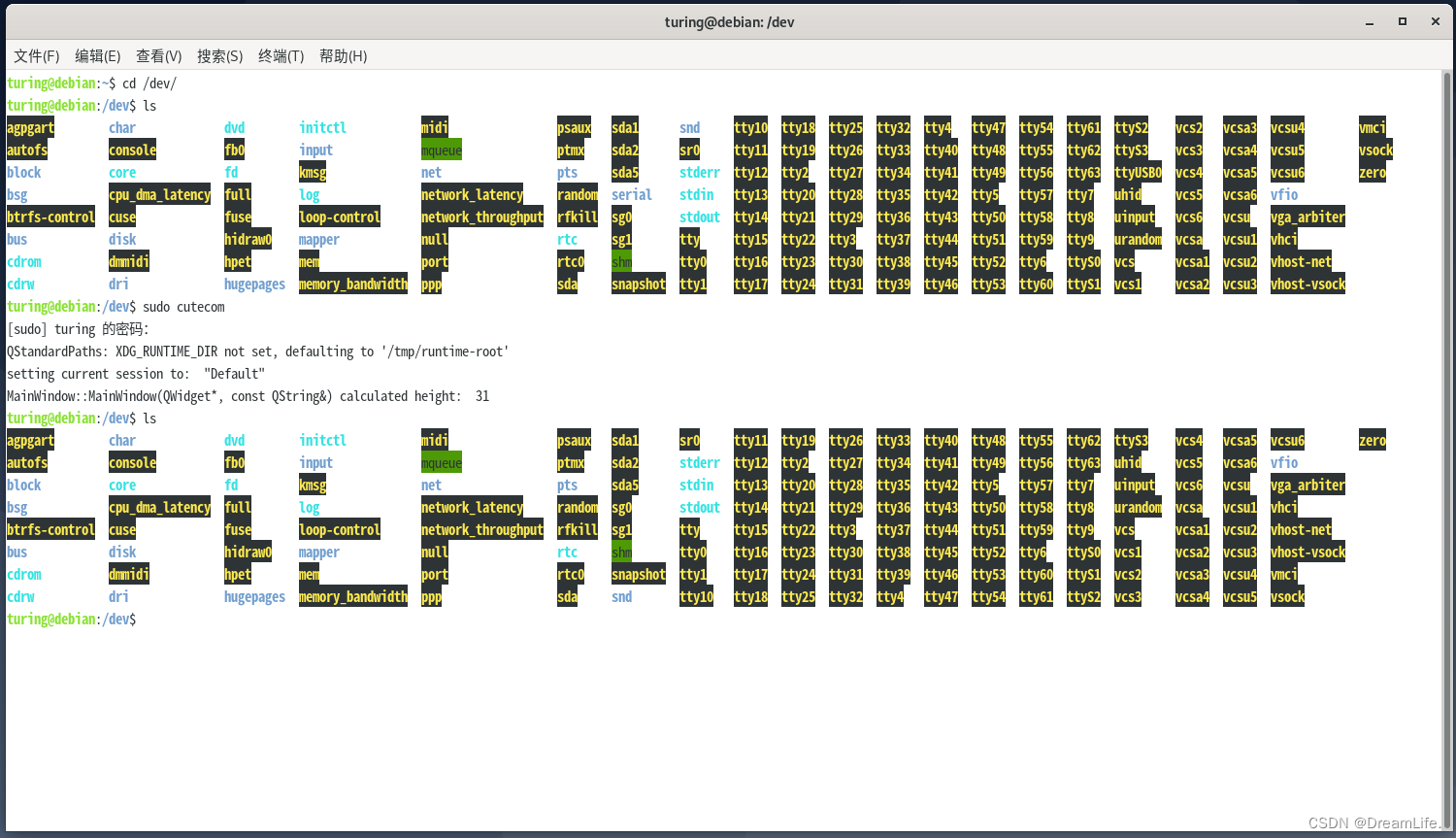
Task: Click the ttyUSB0 device entry
Action: pos(1138,173)
